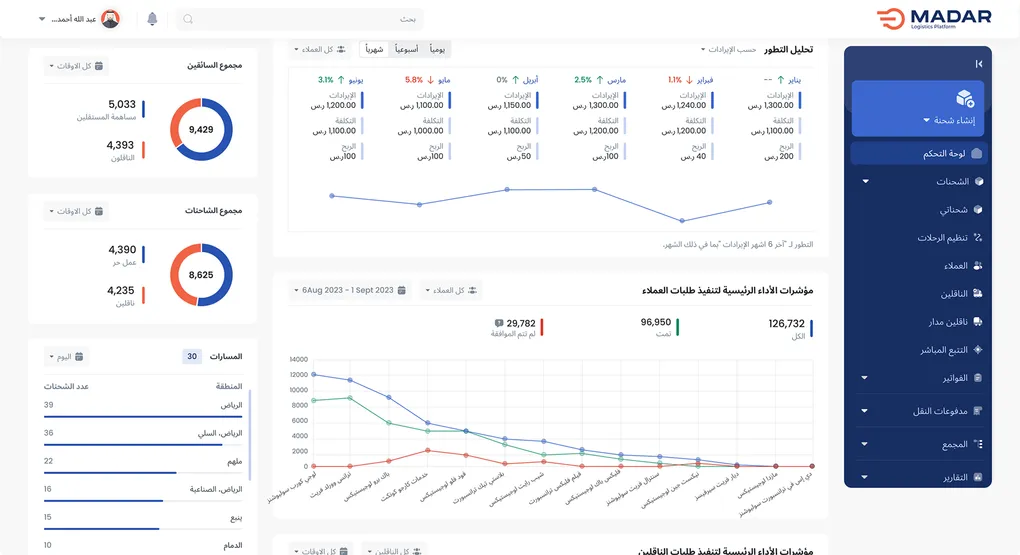Open the by-revenue (حسب الإيرادات) dropdown

click(728, 49)
